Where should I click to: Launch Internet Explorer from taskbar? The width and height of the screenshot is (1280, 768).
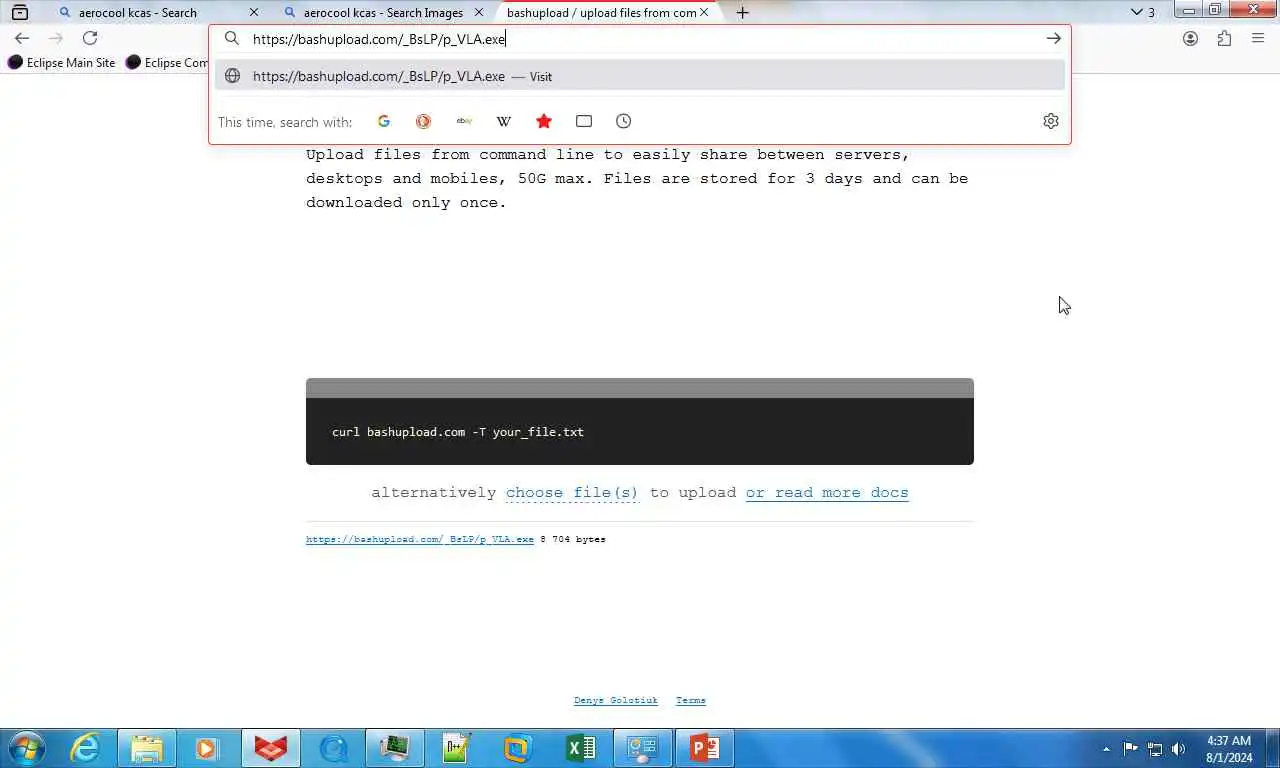click(x=86, y=748)
